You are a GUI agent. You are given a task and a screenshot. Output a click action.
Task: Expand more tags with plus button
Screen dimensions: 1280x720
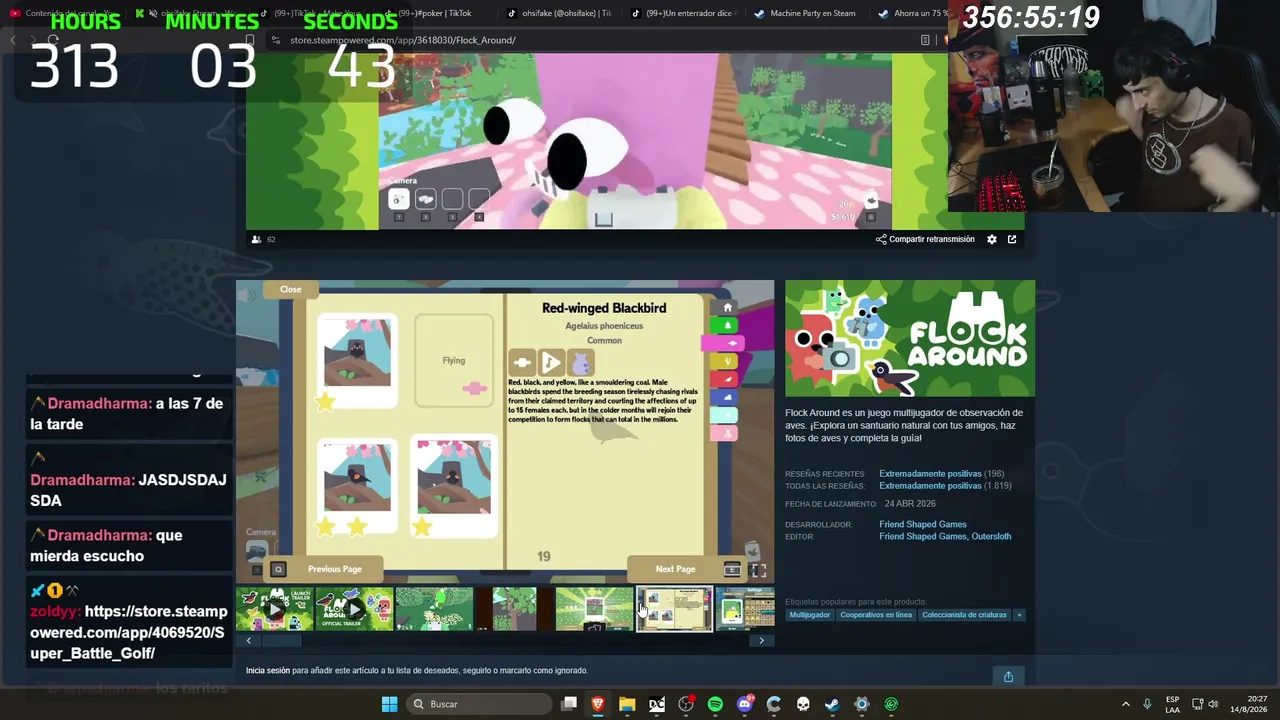point(1019,615)
